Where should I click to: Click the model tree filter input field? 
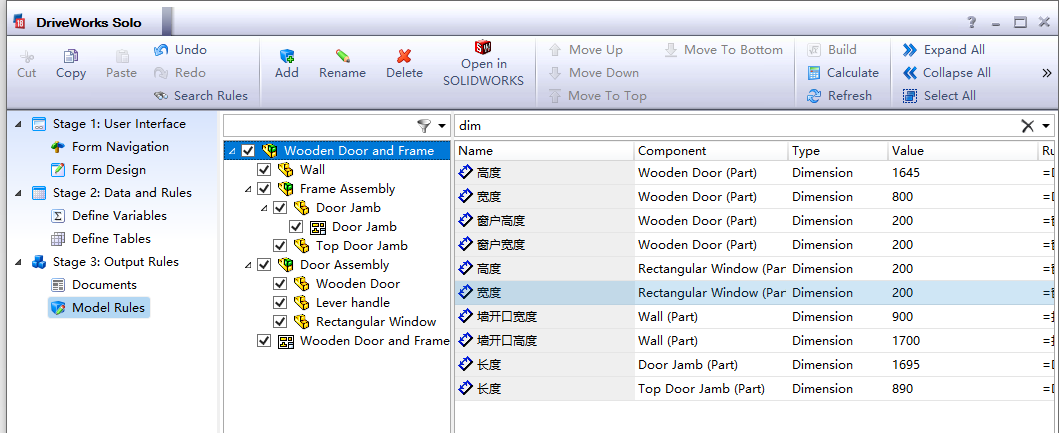(x=319, y=126)
